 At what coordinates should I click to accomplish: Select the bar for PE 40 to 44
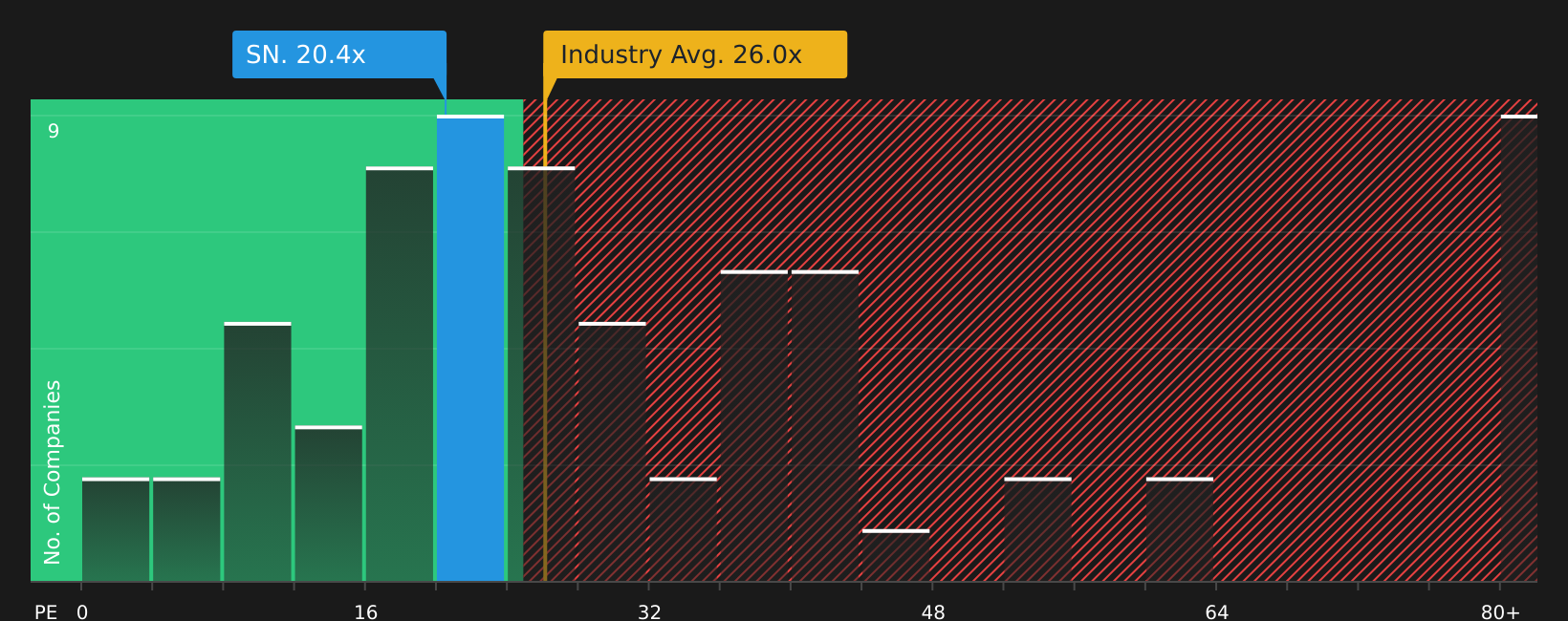(x=825, y=426)
